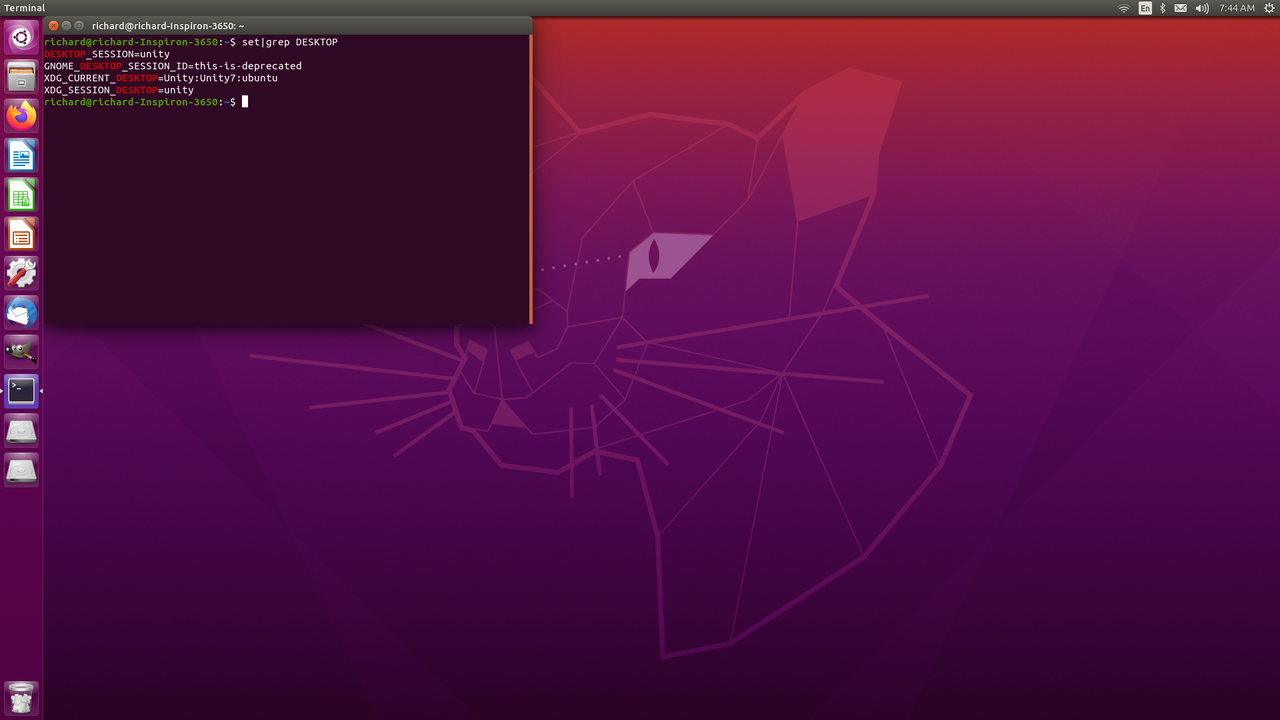Open the Bluetooth indicator menu
Viewport: 1280px width, 720px height.
(1163, 8)
